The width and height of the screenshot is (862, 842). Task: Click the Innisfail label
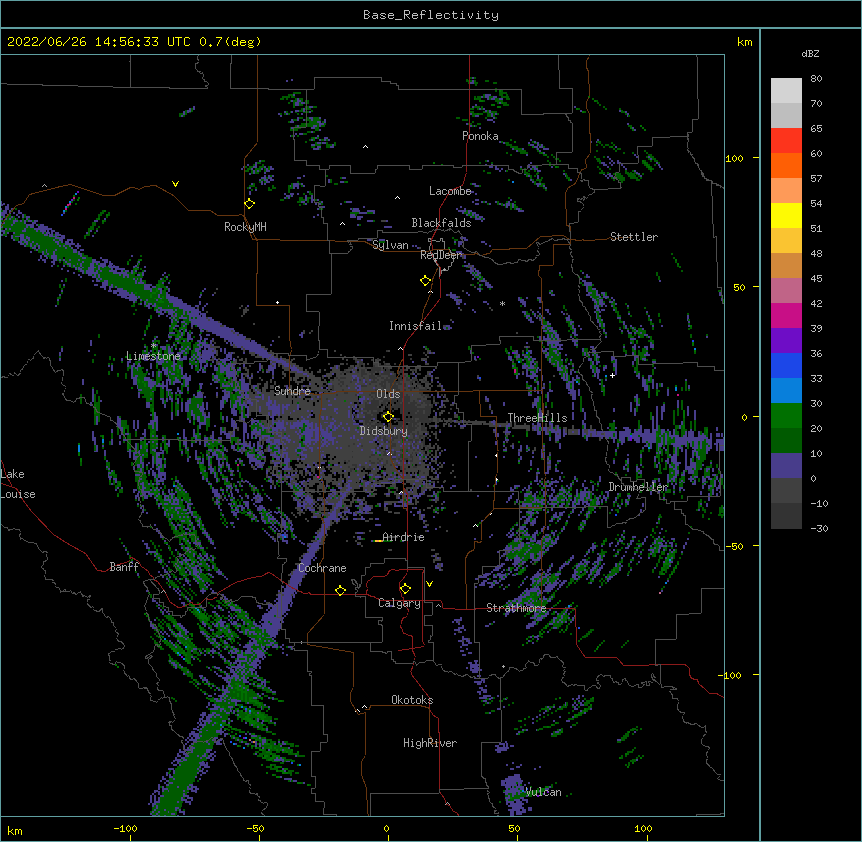pos(415,326)
